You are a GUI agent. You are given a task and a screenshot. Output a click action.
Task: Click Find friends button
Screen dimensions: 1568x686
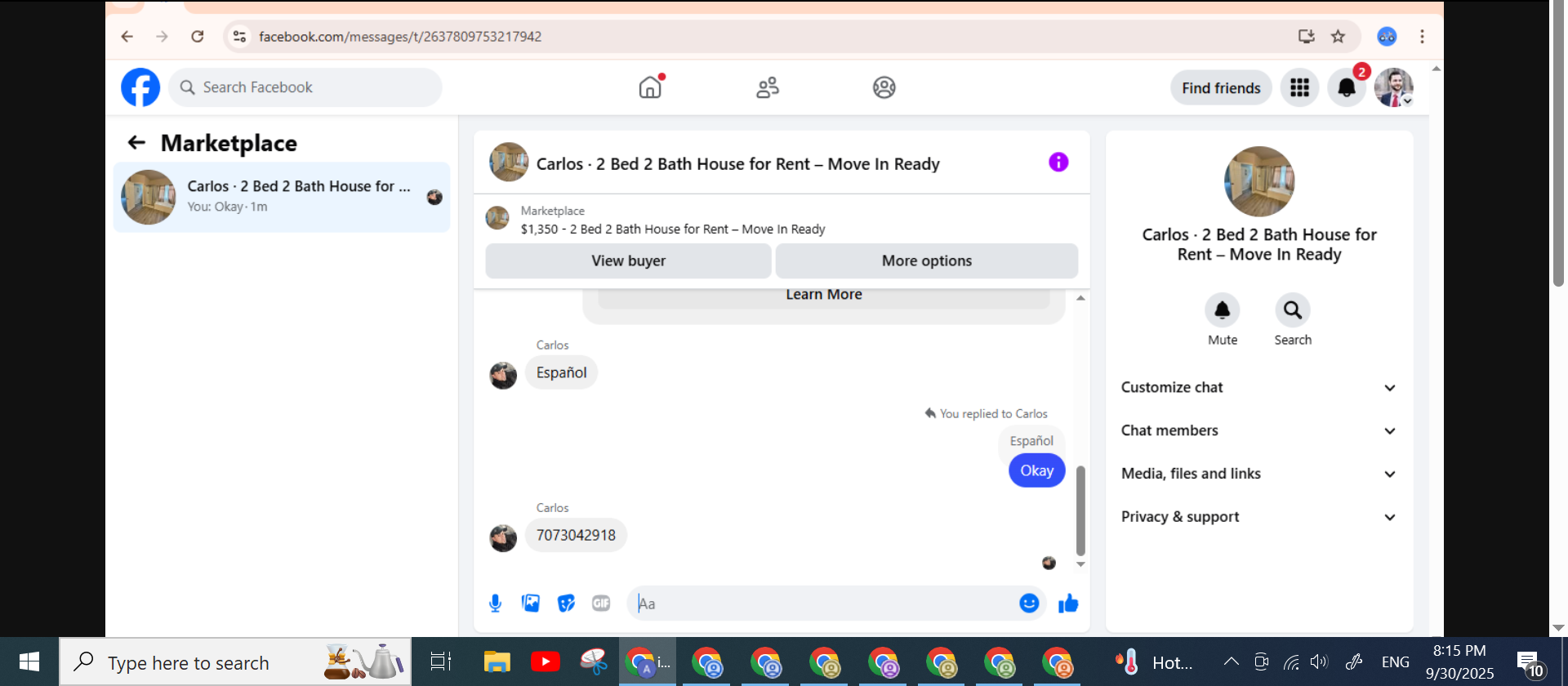[x=1221, y=88]
